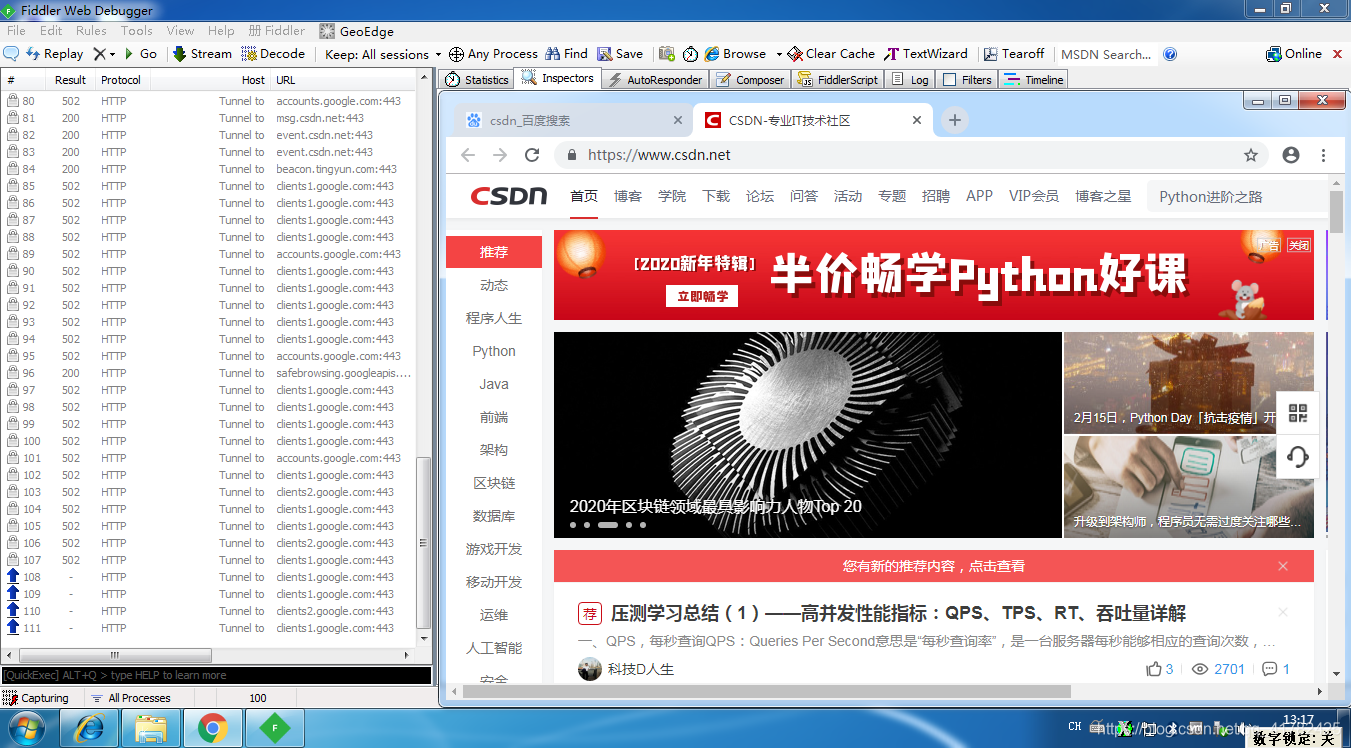
Task: Click the headset customer service icon
Action: pyautogui.click(x=1298, y=457)
